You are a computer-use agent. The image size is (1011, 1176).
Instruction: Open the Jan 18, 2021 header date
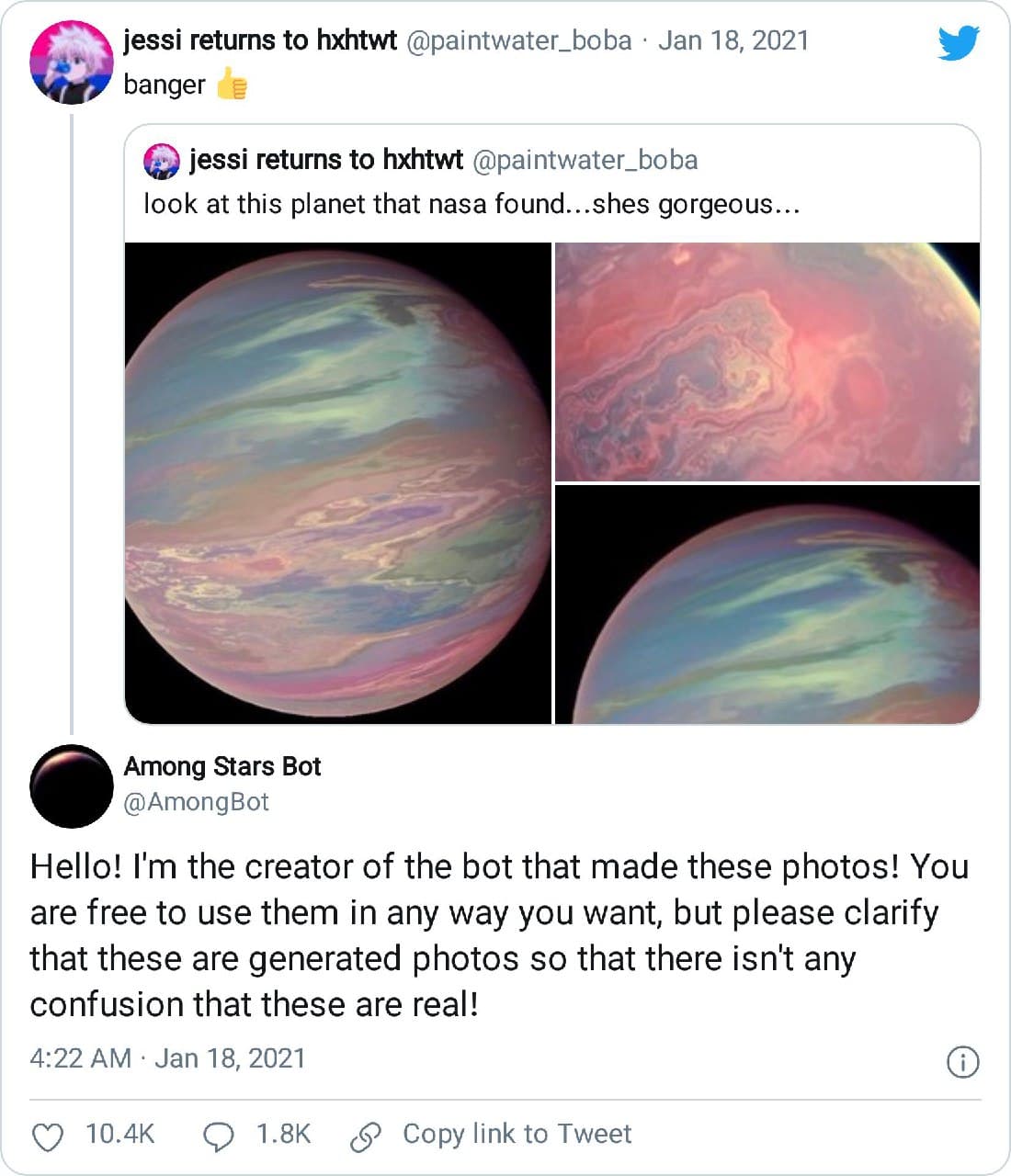[733, 41]
